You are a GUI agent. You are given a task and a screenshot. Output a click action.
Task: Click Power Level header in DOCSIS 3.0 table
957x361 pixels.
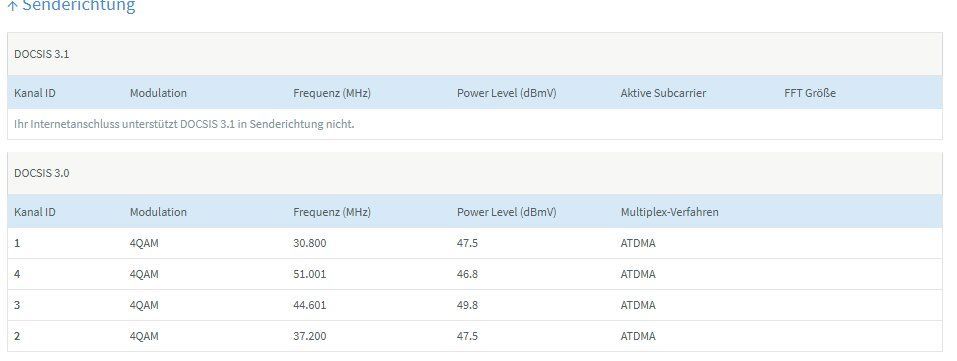[x=507, y=213]
